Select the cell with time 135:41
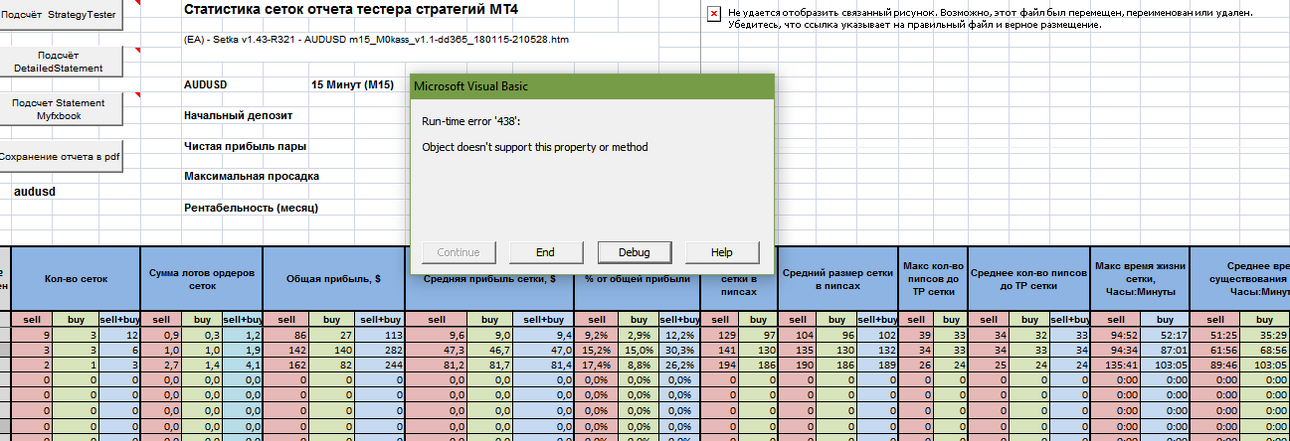The width and height of the screenshot is (1290, 441). click(x=1115, y=364)
